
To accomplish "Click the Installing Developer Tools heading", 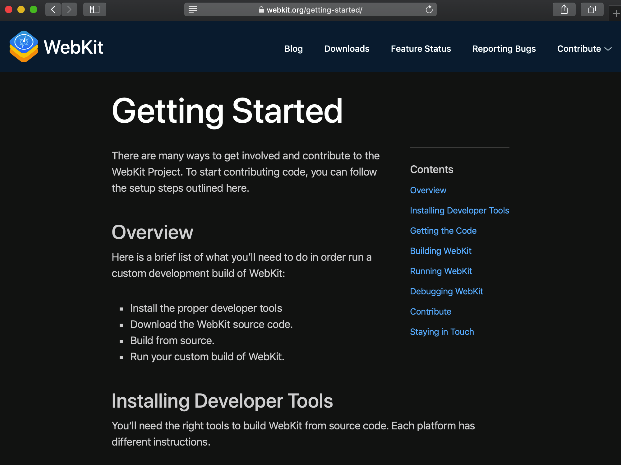I will (x=222, y=401).
